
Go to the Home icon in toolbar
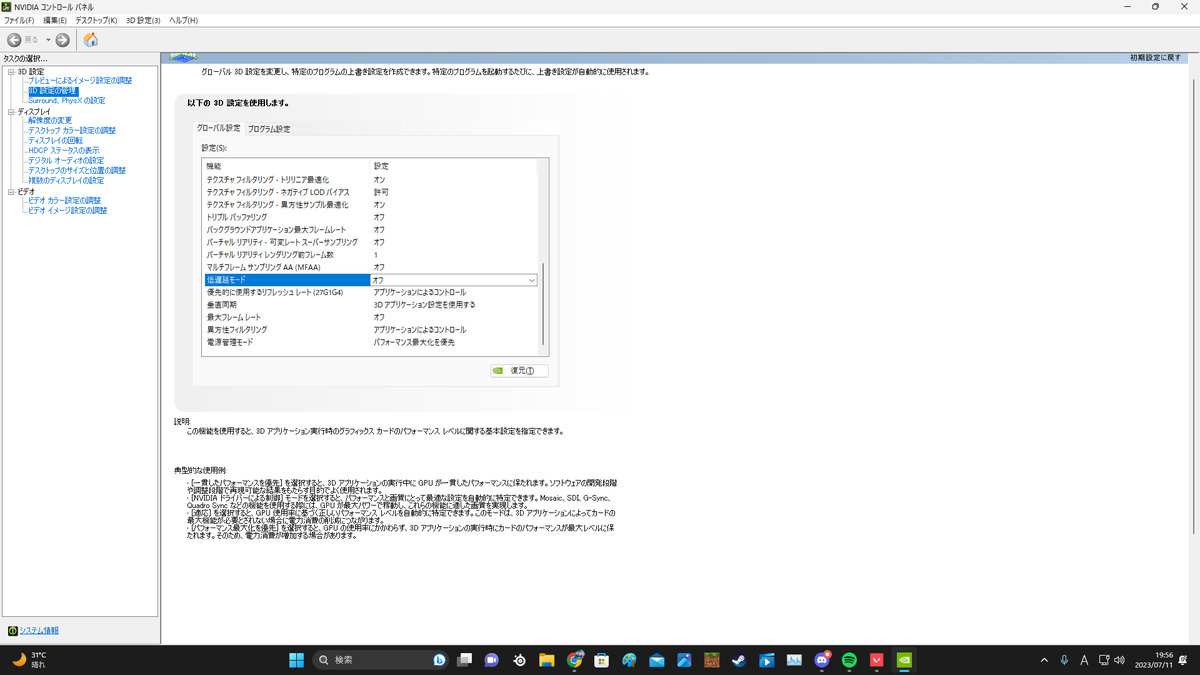coord(90,40)
